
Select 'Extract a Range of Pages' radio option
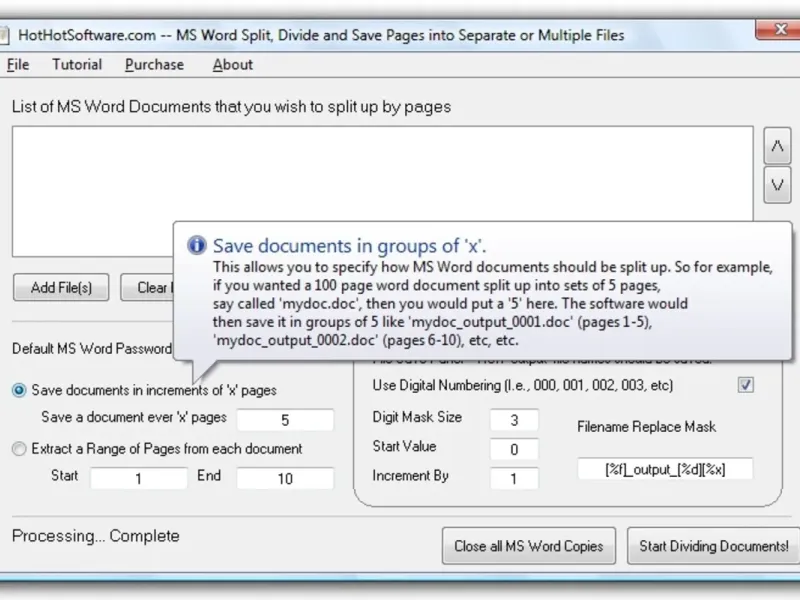click(19, 449)
